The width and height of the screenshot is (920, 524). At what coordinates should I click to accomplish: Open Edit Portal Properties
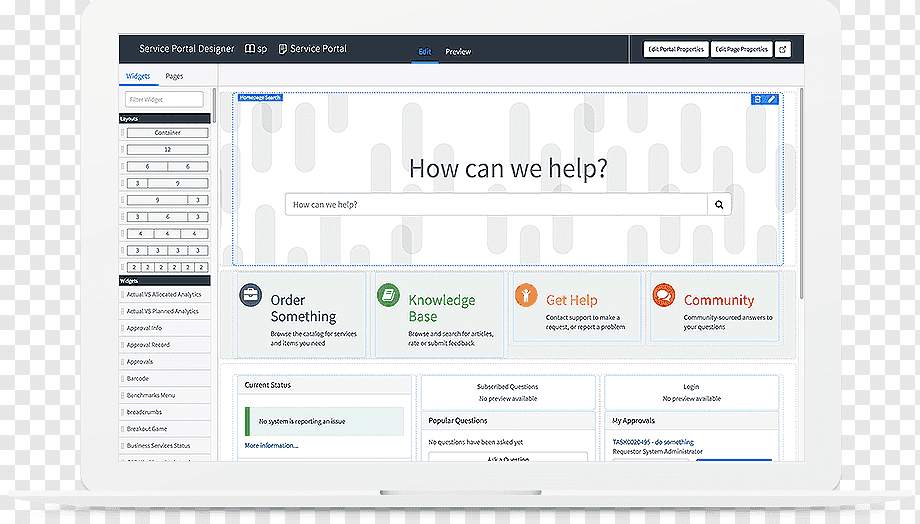click(x=676, y=49)
